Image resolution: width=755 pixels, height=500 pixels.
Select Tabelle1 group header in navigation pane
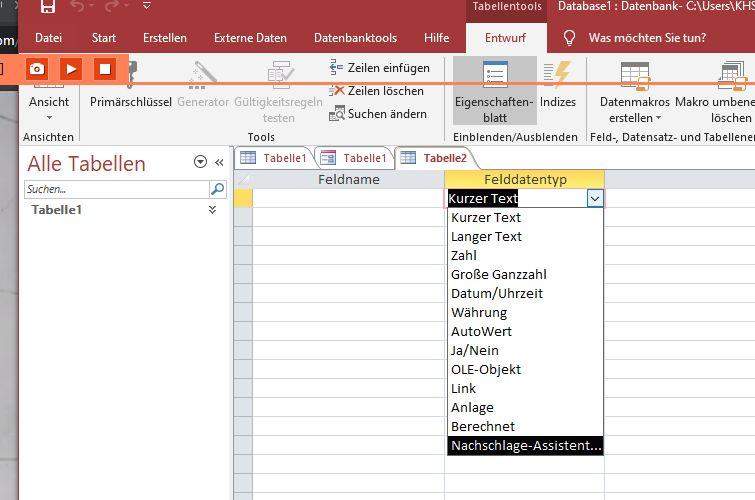click(56, 210)
